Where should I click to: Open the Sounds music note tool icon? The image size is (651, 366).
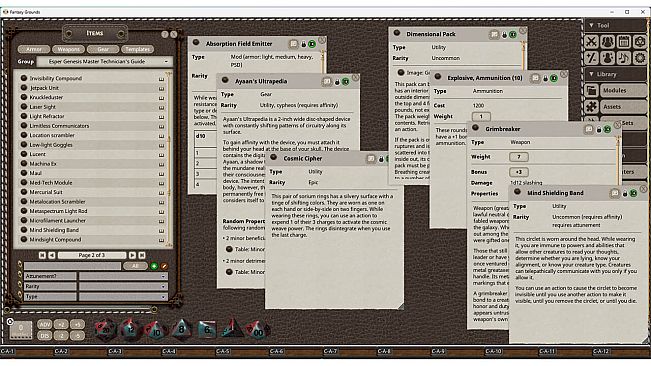[624, 58]
